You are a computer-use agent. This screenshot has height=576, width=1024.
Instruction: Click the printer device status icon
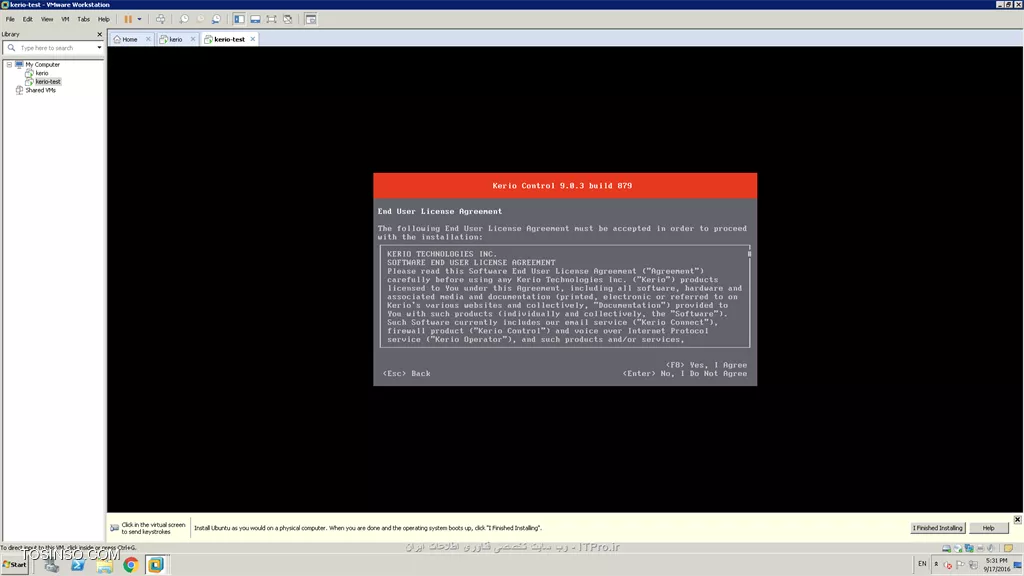980,548
